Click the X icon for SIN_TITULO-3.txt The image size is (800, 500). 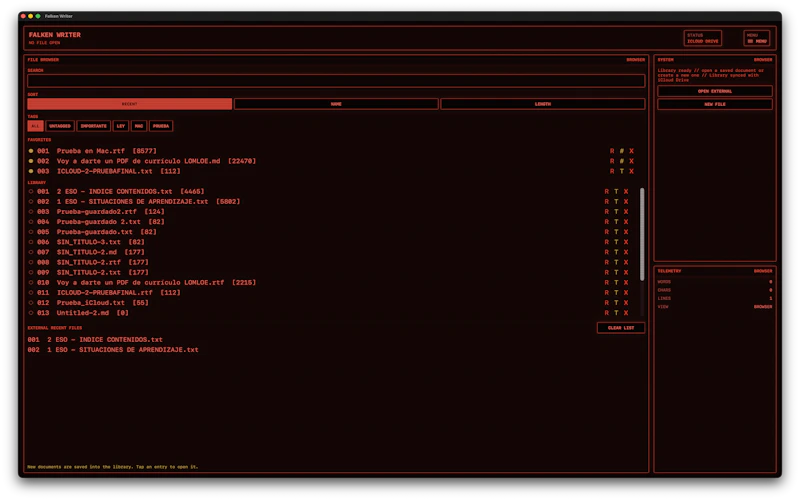[x=626, y=242]
